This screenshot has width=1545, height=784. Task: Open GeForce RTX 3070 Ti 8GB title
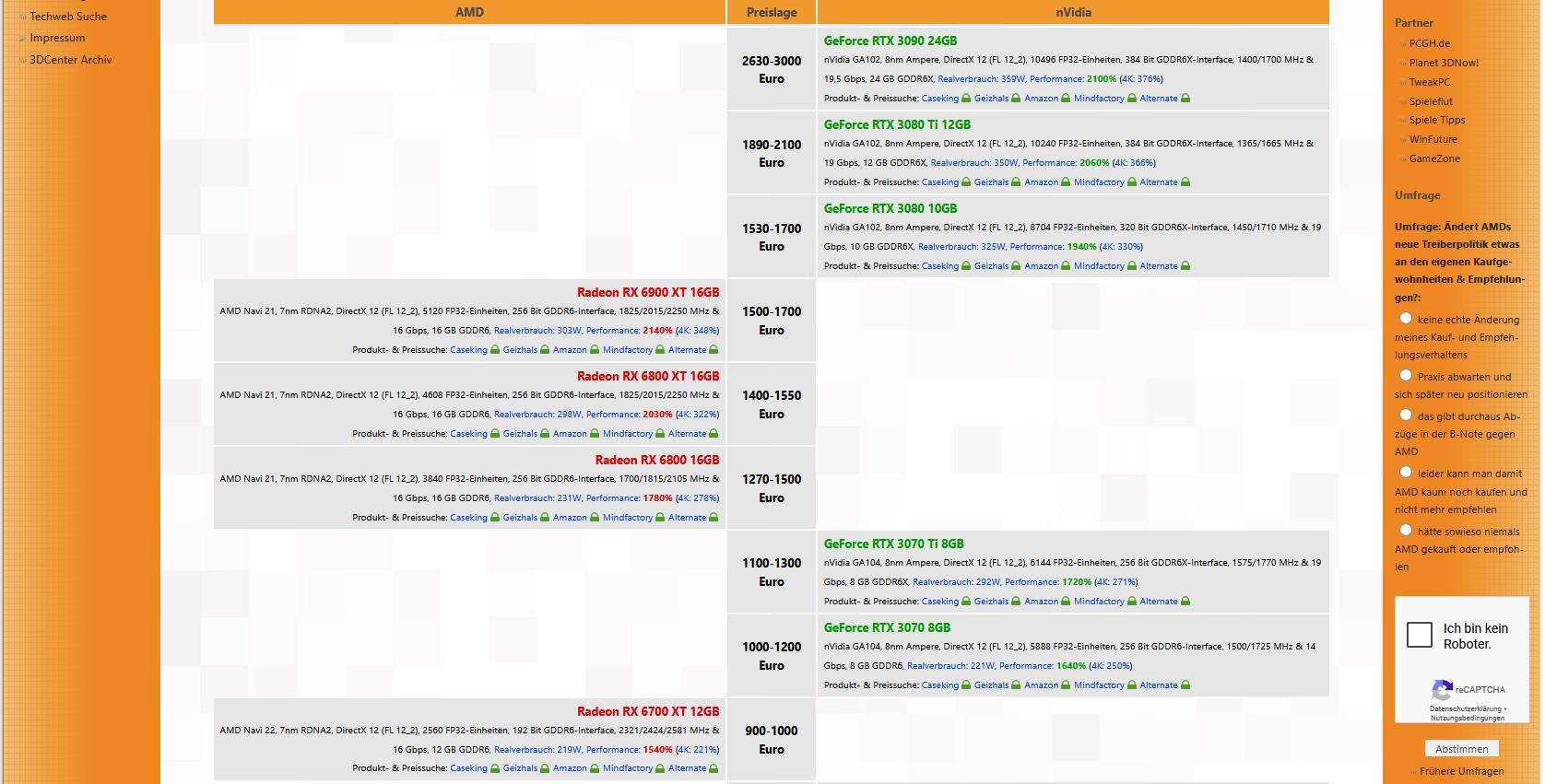pos(894,544)
